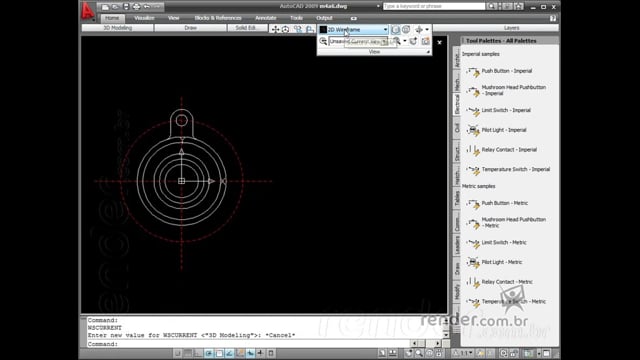Select Mushroom Head Pushbutton - Metric tool

click(x=507, y=223)
